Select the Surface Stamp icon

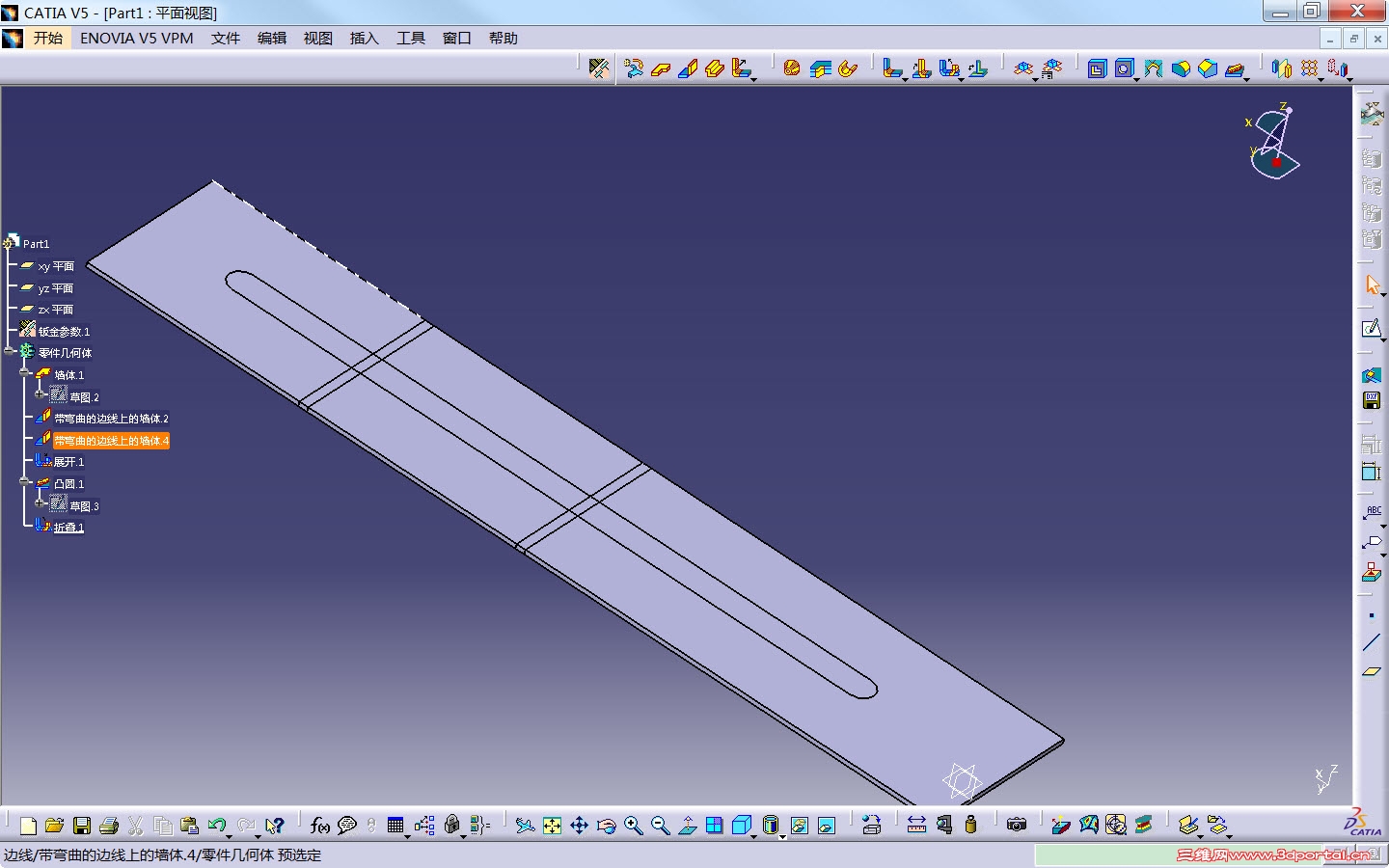click(1235, 68)
